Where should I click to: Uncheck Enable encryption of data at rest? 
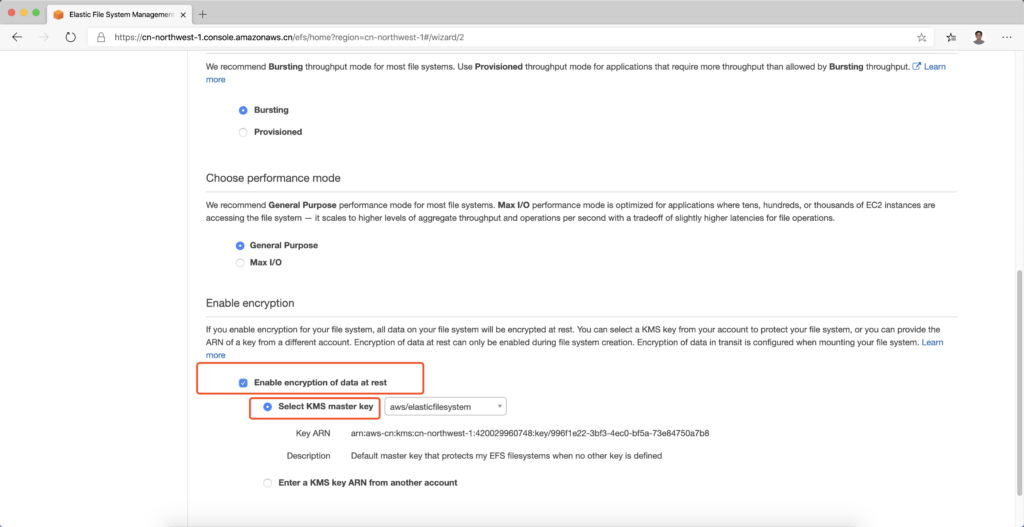point(243,383)
